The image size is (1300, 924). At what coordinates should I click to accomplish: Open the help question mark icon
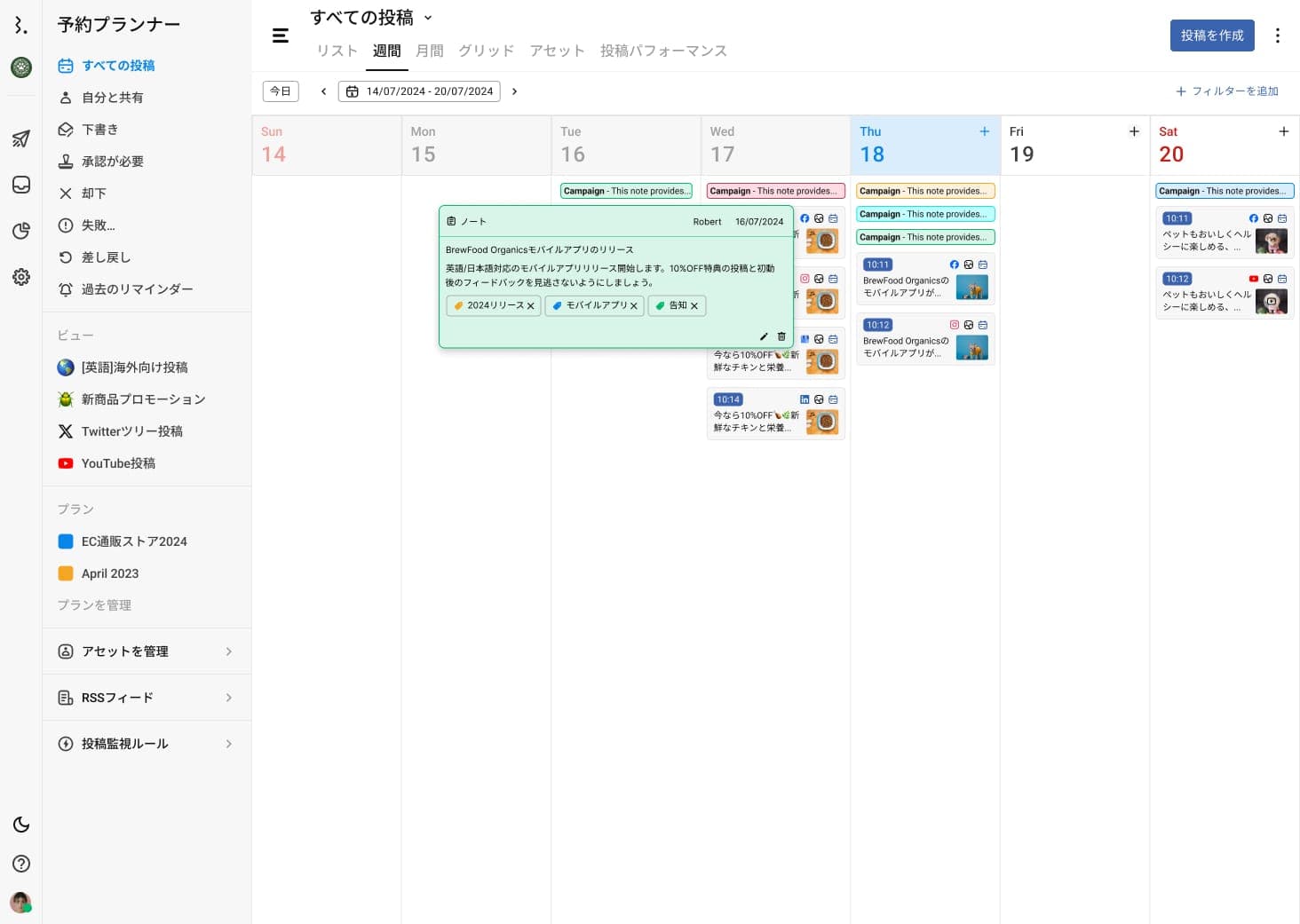tap(21, 864)
